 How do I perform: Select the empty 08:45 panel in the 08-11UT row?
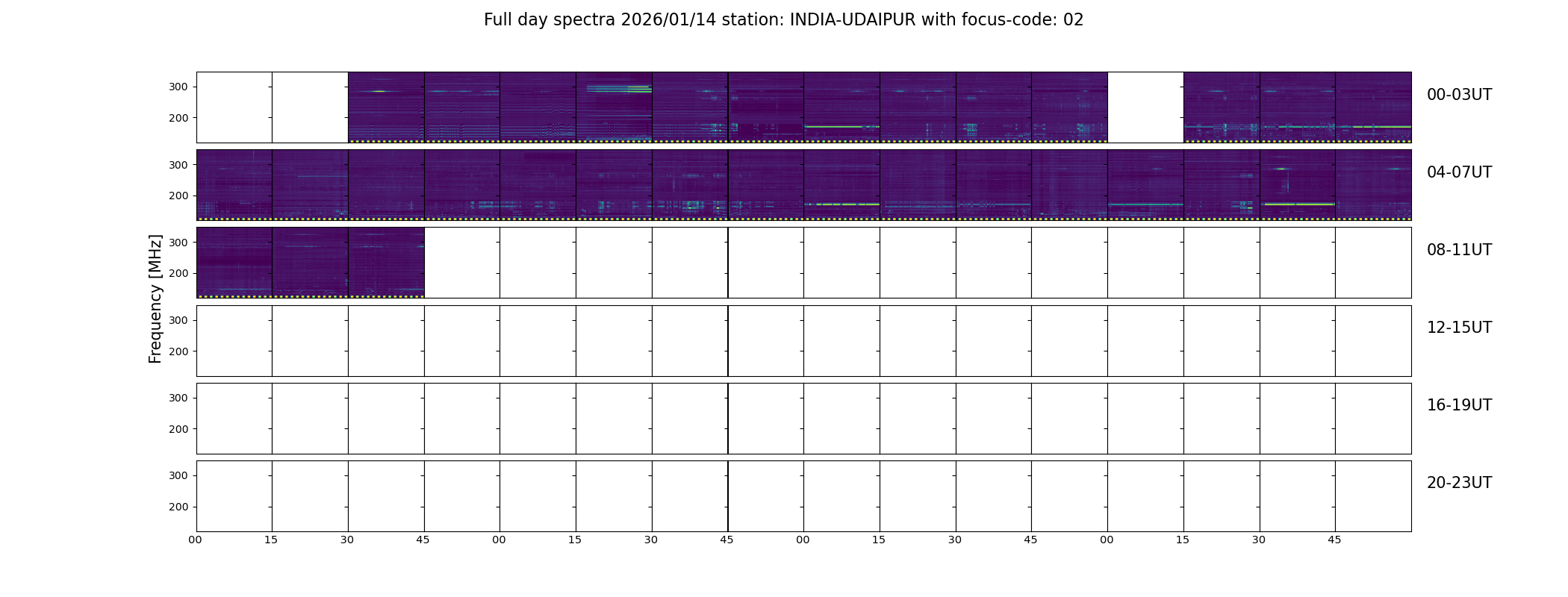(x=462, y=263)
